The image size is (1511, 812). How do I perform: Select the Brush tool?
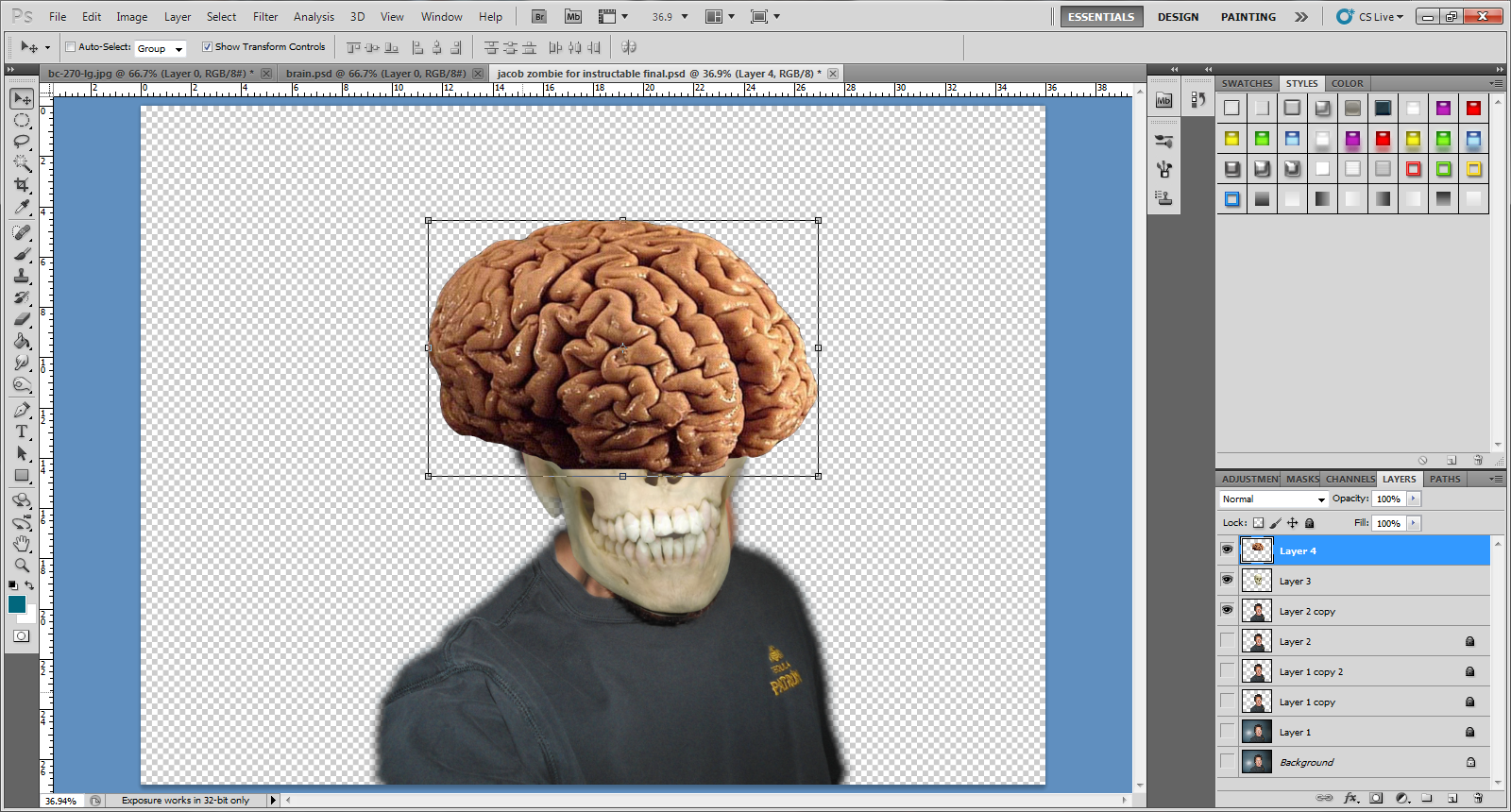click(x=23, y=254)
